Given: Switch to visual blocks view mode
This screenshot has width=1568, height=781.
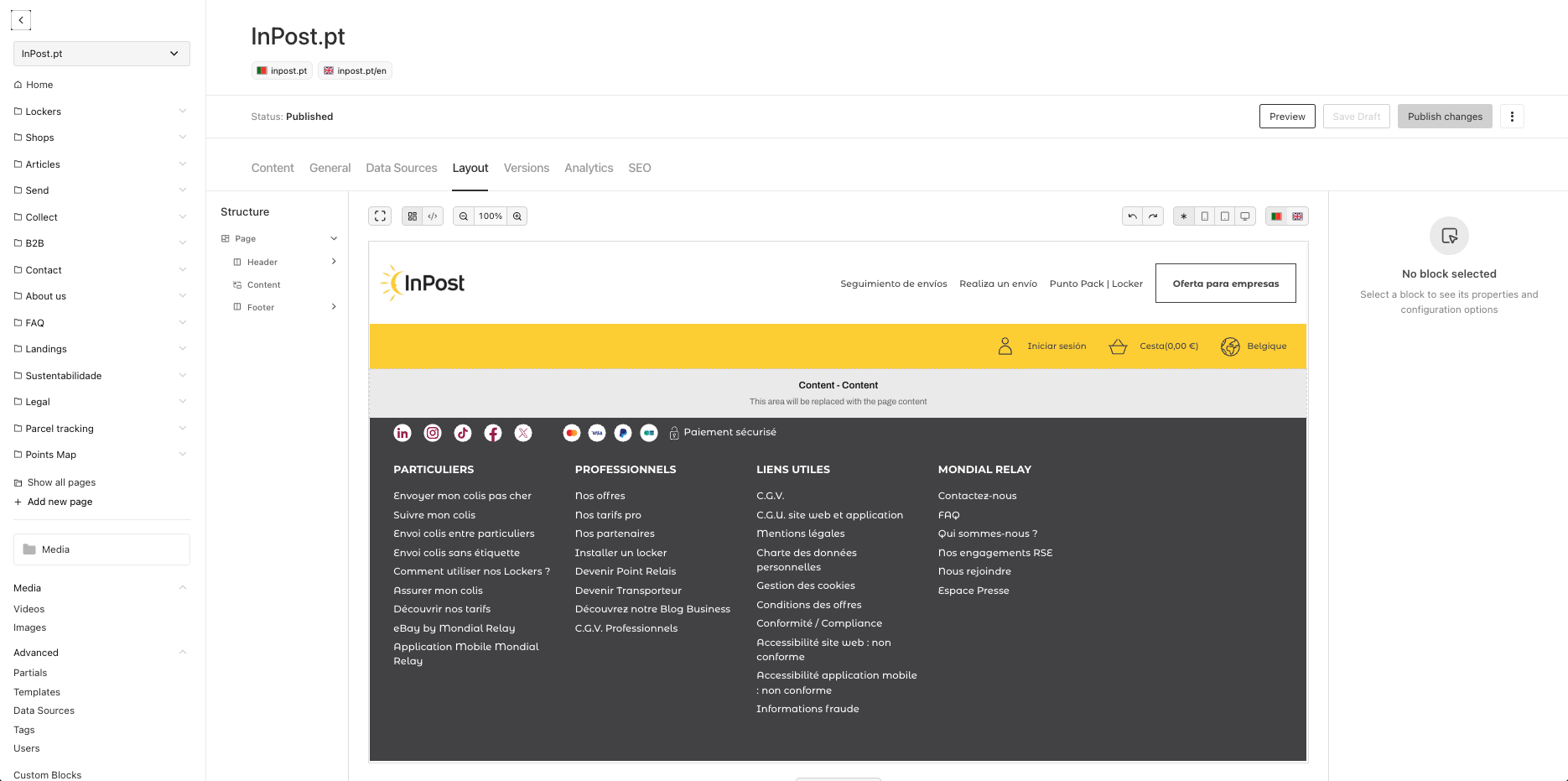Looking at the screenshot, I should tap(412, 216).
